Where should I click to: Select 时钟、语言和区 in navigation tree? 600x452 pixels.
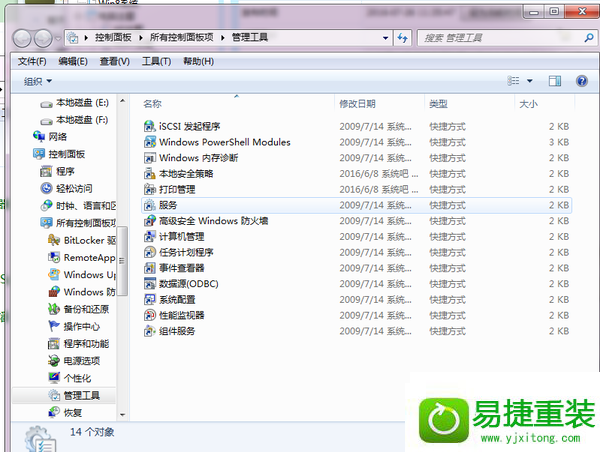pyautogui.click(x=86, y=206)
